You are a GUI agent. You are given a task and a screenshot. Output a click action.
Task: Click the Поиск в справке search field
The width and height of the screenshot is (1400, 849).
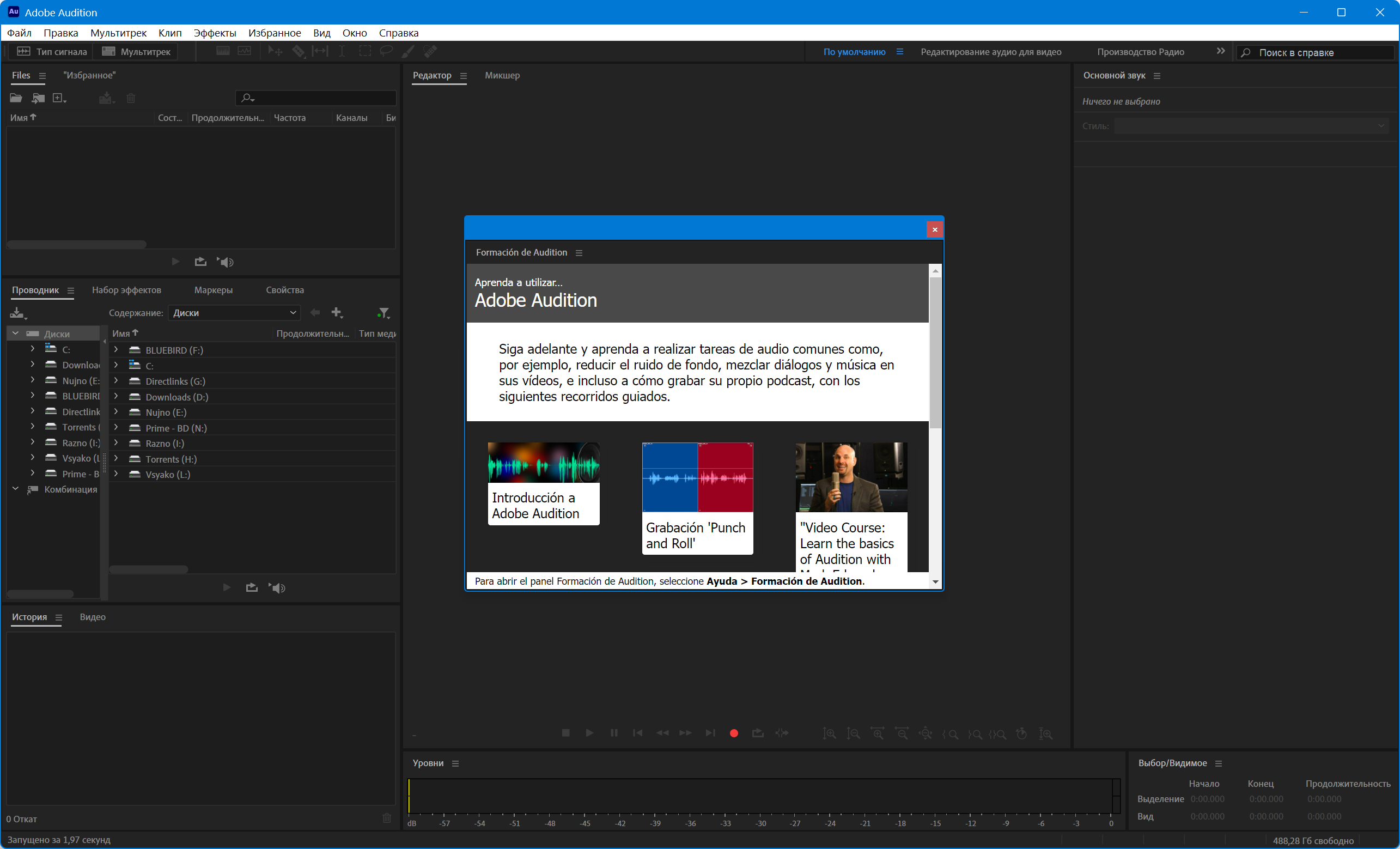pos(1318,52)
